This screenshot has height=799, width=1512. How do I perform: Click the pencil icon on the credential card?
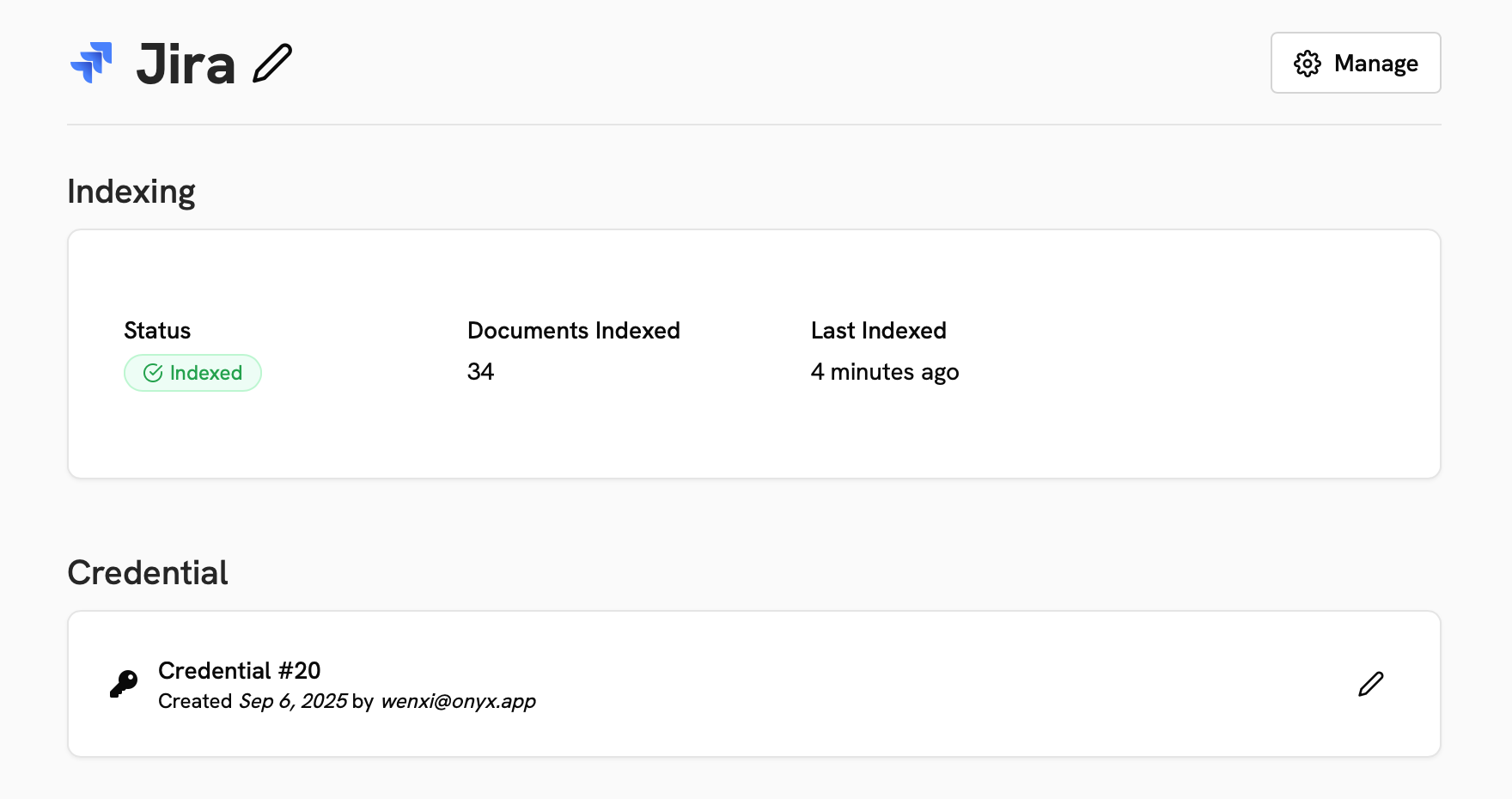[1371, 683]
